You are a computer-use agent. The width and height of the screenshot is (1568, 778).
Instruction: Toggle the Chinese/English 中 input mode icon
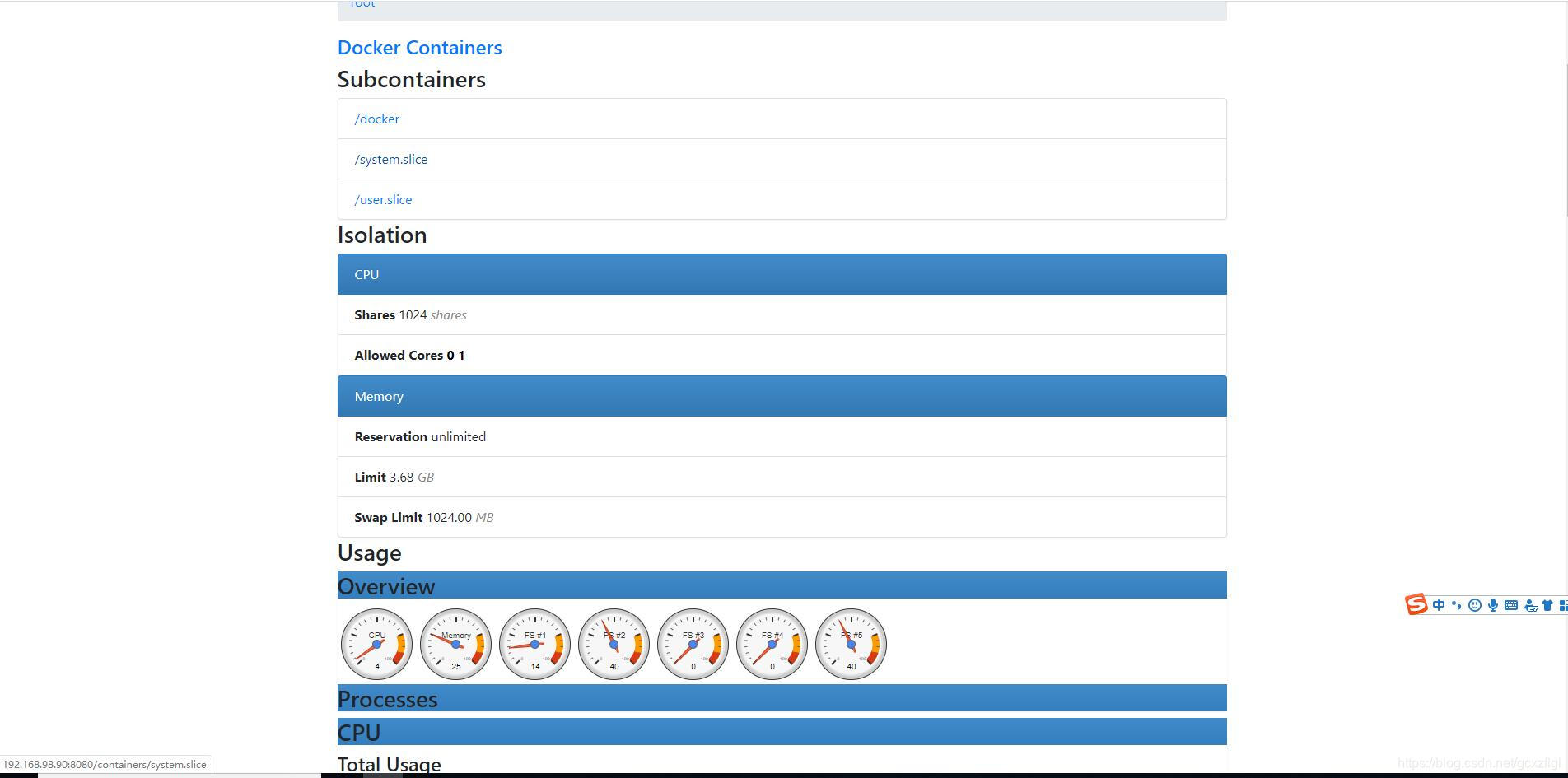tap(1439, 605)
